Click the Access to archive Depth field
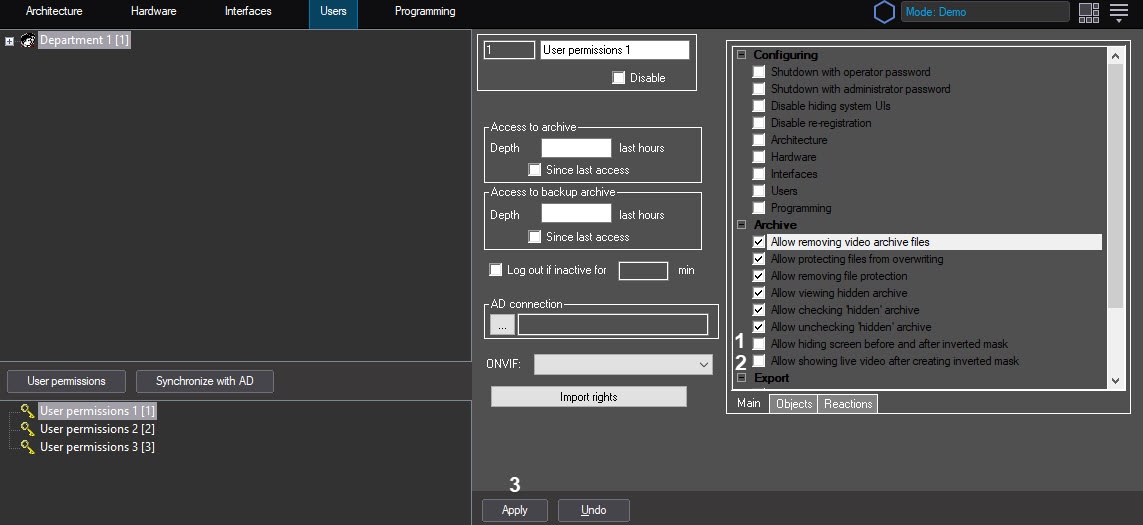Image resolution: width=1143 pixels, height=525 pixels. pos(575,148)
